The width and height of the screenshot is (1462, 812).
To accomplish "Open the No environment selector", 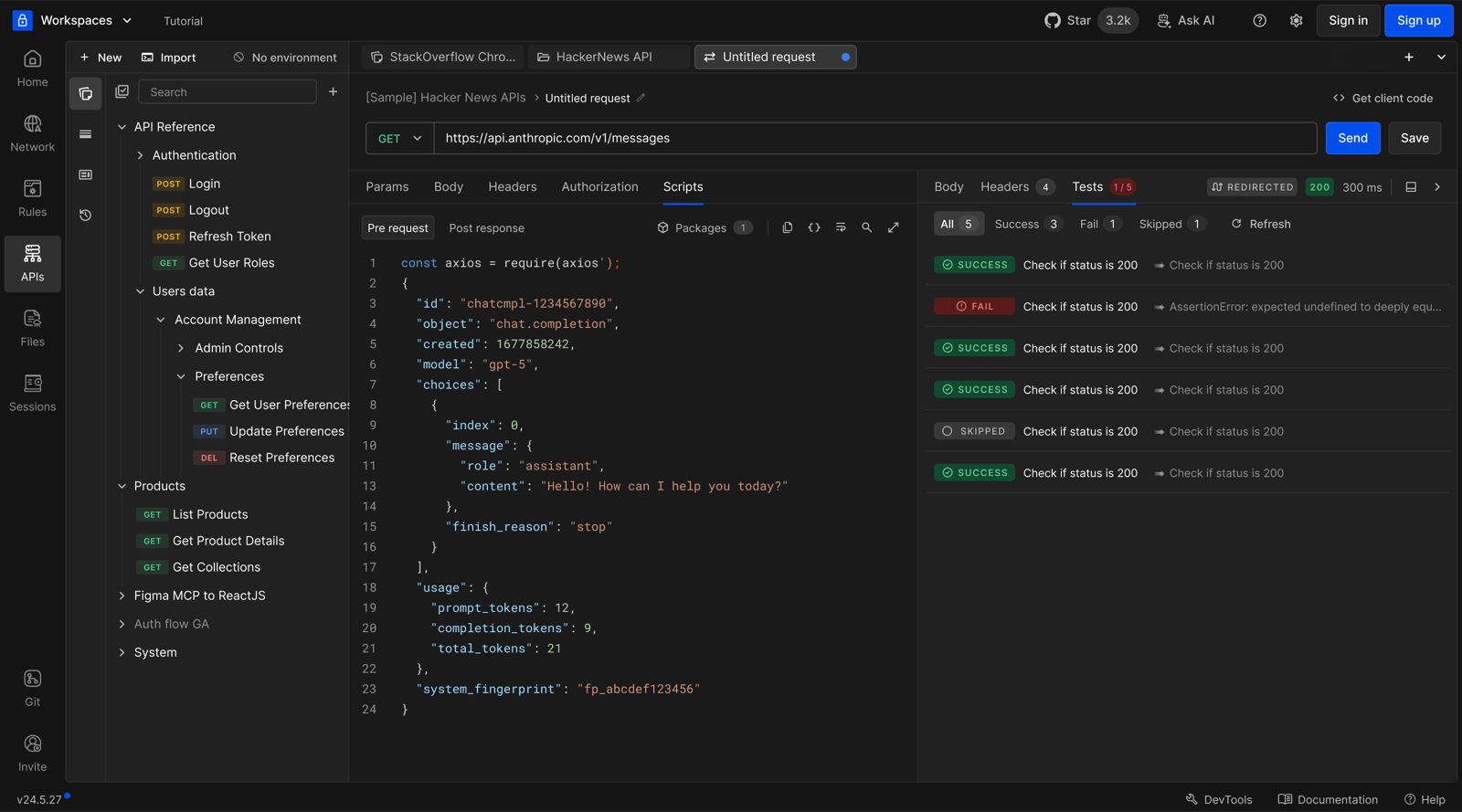I will tap(284, 57).
